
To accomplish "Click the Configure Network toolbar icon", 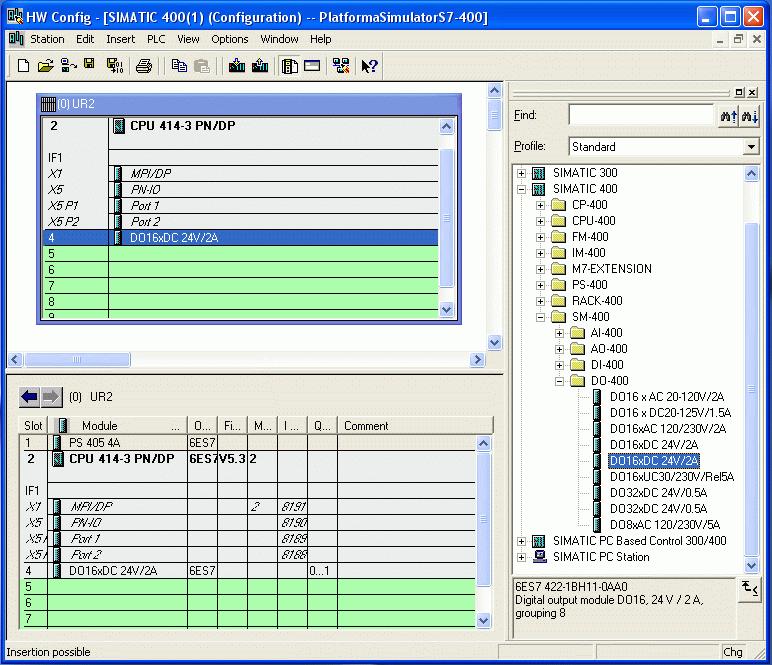I will (341, 65).
